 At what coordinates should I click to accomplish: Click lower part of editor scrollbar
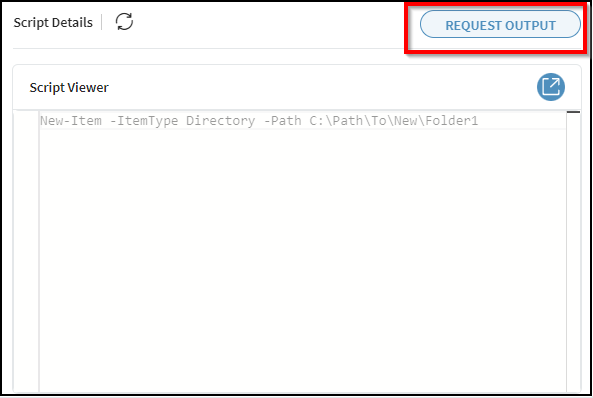point(573,340)
